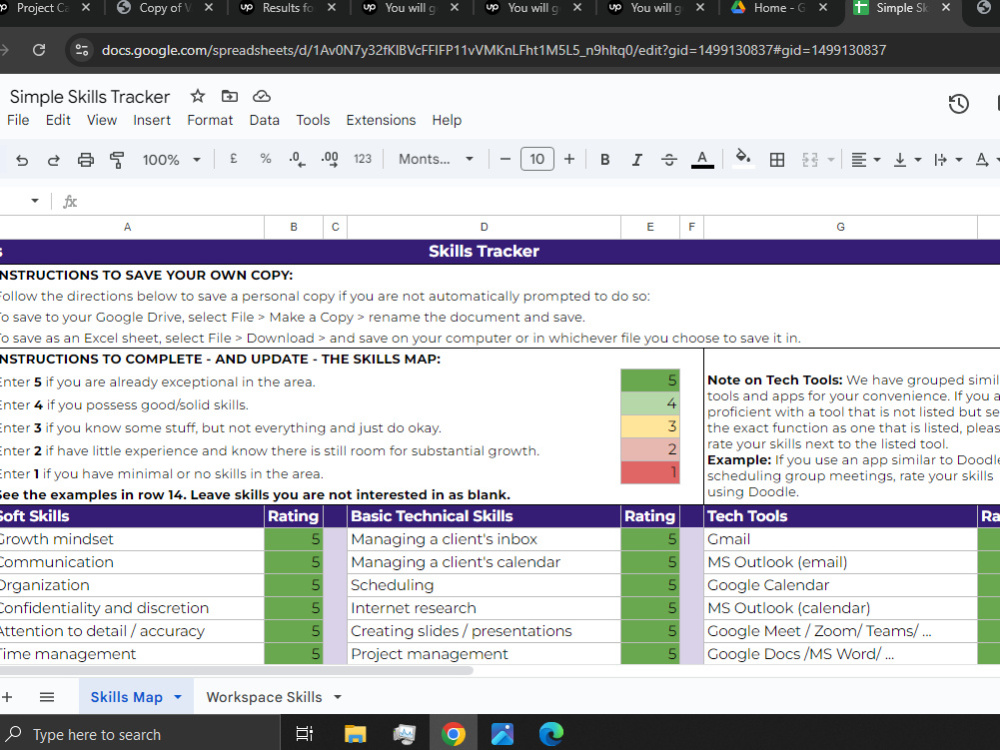Select the paint format roller tool
Viewport: 1000px width, 750px height.
pyautogui.click(x=117, y=160)
